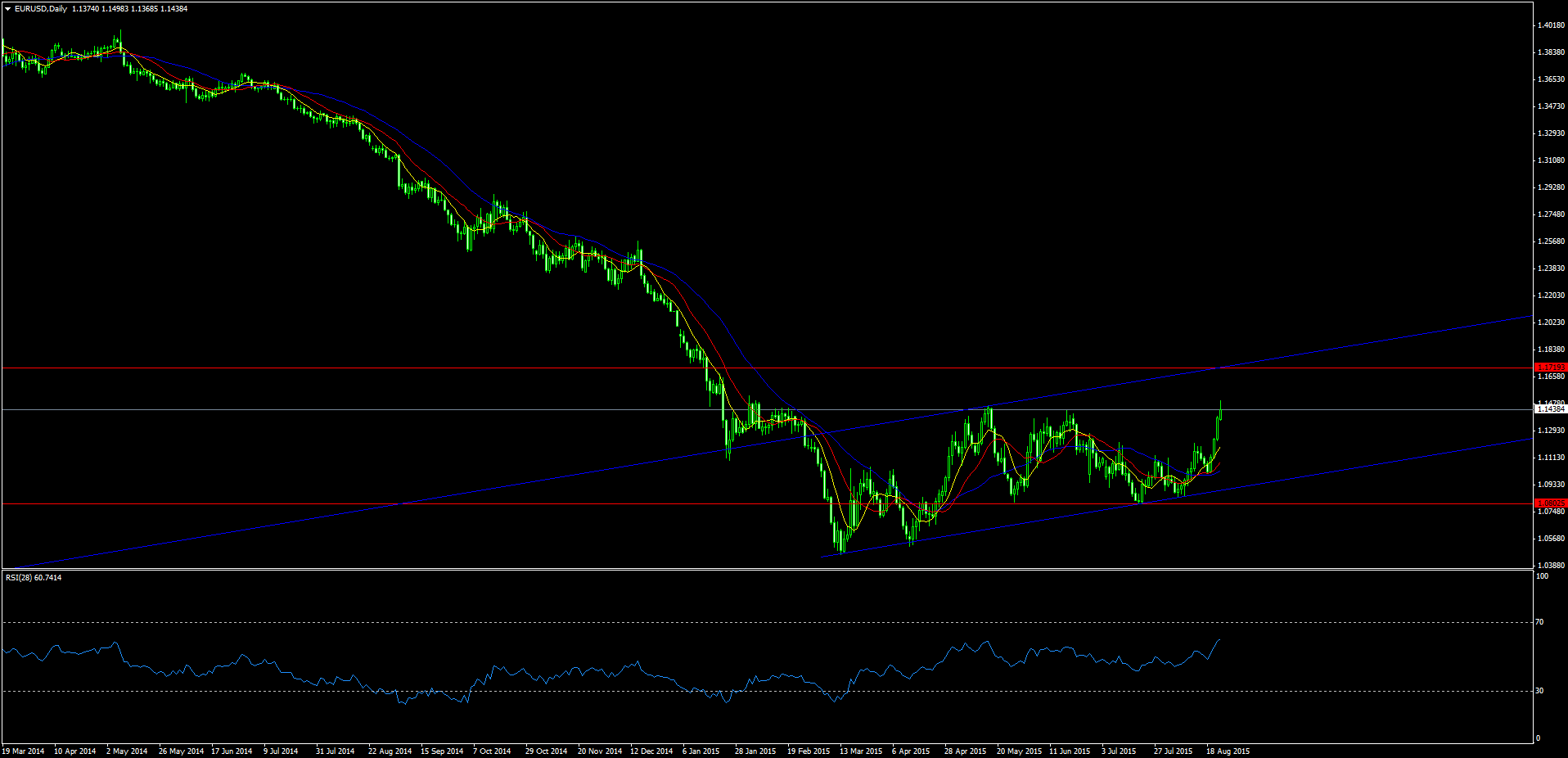The height and width of the screenshot is (758, 1568).
Task: Click the 31 Jul 2014 date label
Action: click(336, 751)
